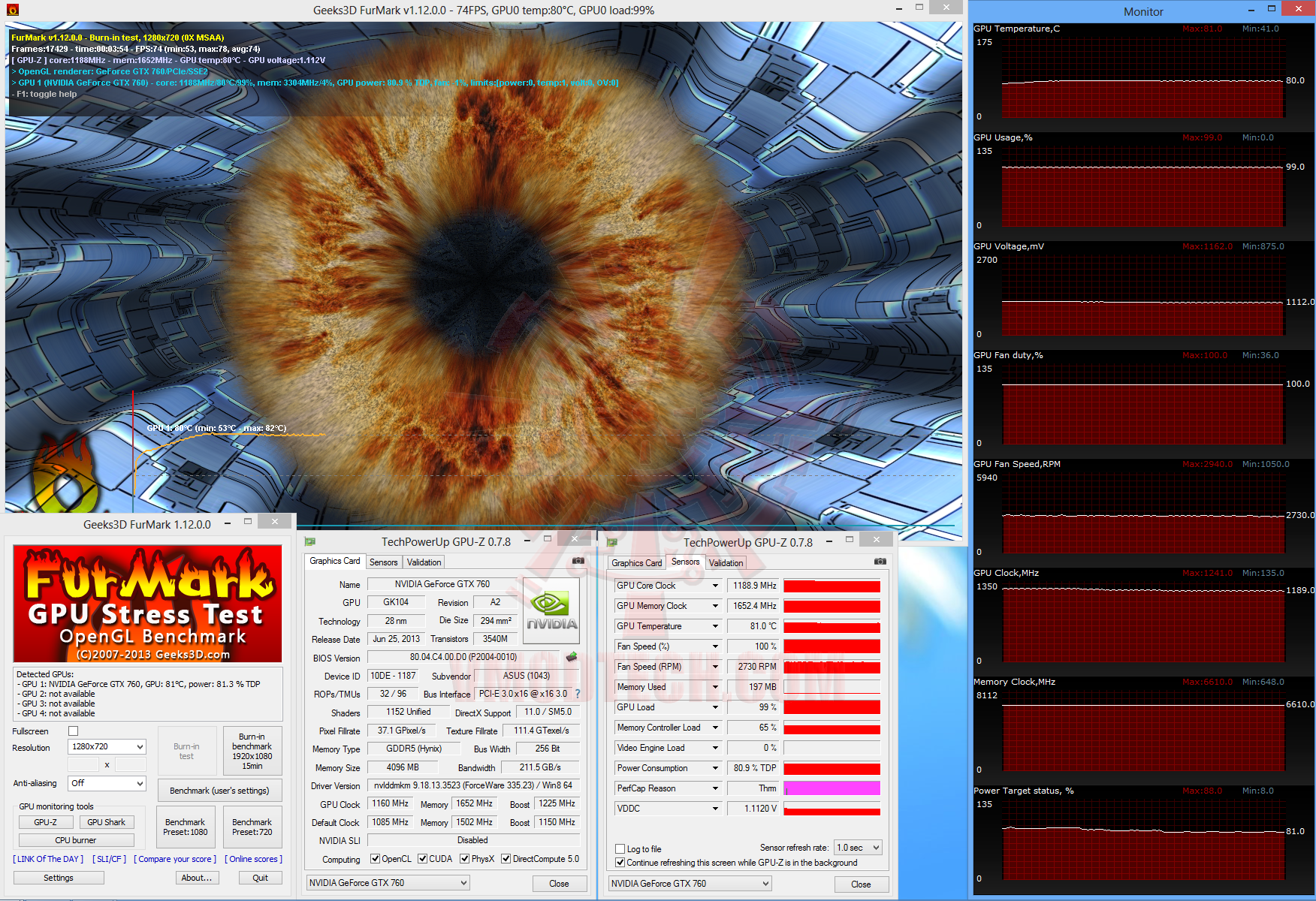This screenshot has width=1316, height=901.
Task: Open the Compare your score link
Action: (x=175, y=859)
